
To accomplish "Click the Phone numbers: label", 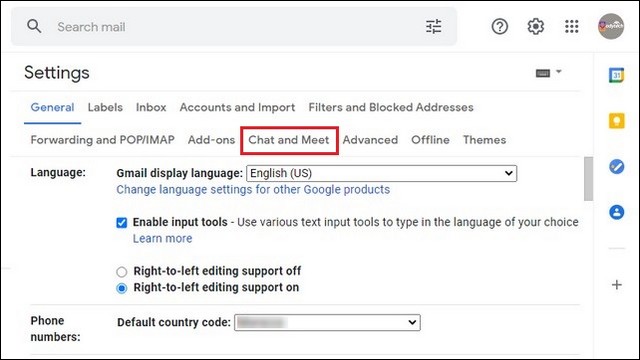I will (55, 329).
